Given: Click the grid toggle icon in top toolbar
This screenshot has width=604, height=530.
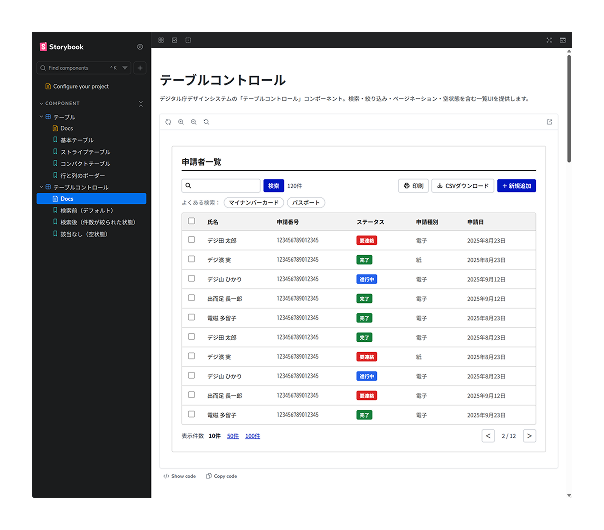Looking at the screenshot, I should pyautogui.click(x=161, y=40).
